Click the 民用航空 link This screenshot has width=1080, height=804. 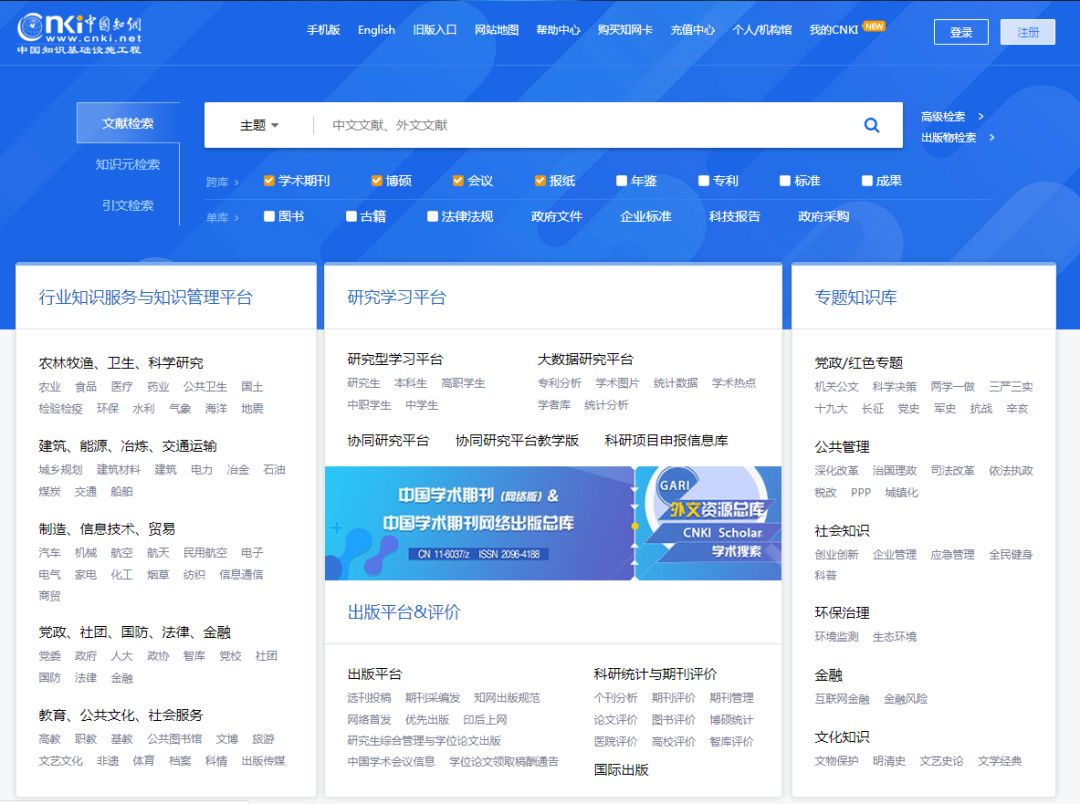tap(205, 553)
